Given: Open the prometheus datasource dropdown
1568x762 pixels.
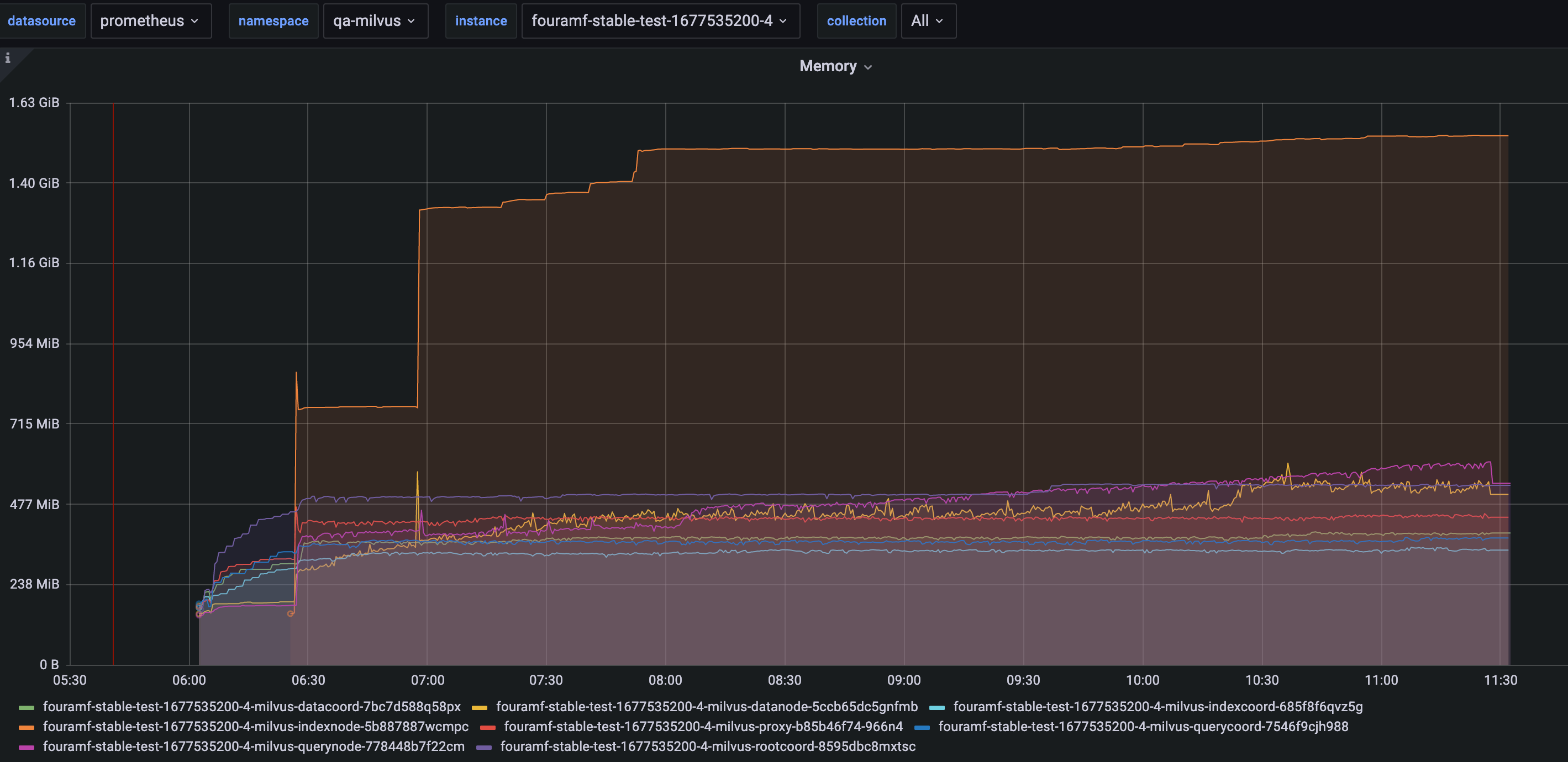Looking at the screenshot, I should tap(149, 20).
